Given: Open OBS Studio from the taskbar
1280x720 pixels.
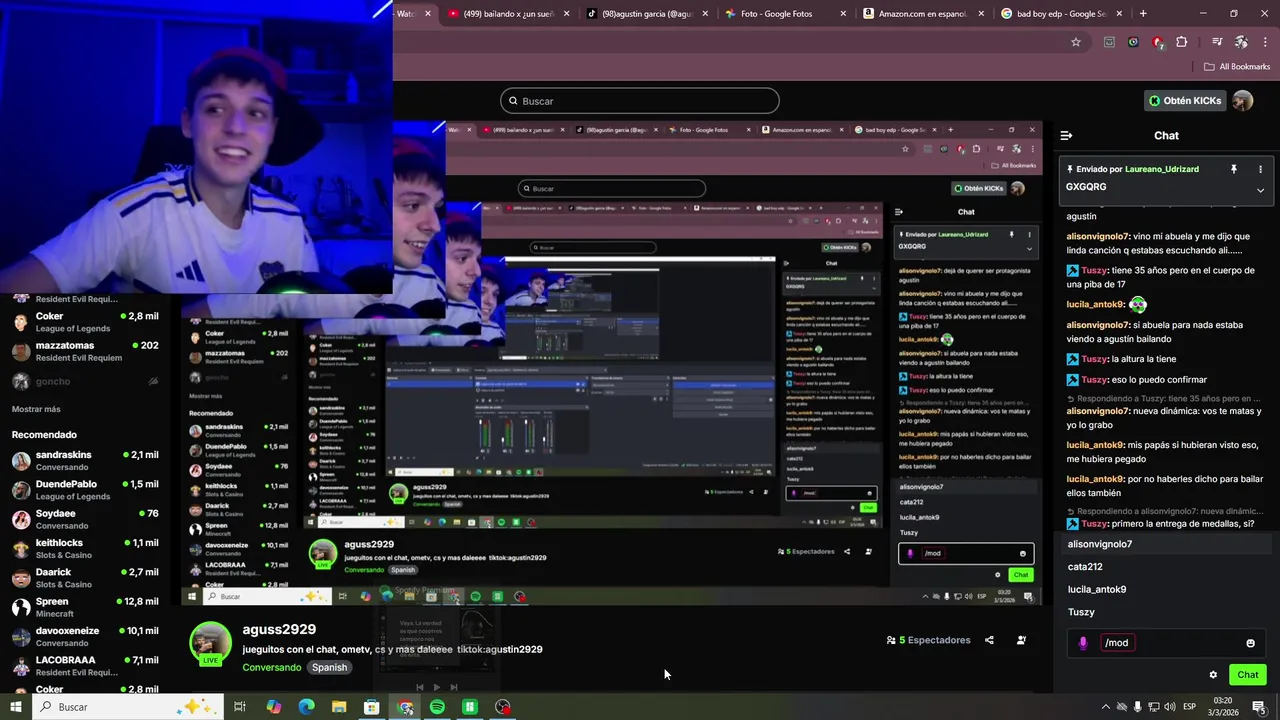Looking at the screenshot, I should pyautogui.click(x=503, y=707).
